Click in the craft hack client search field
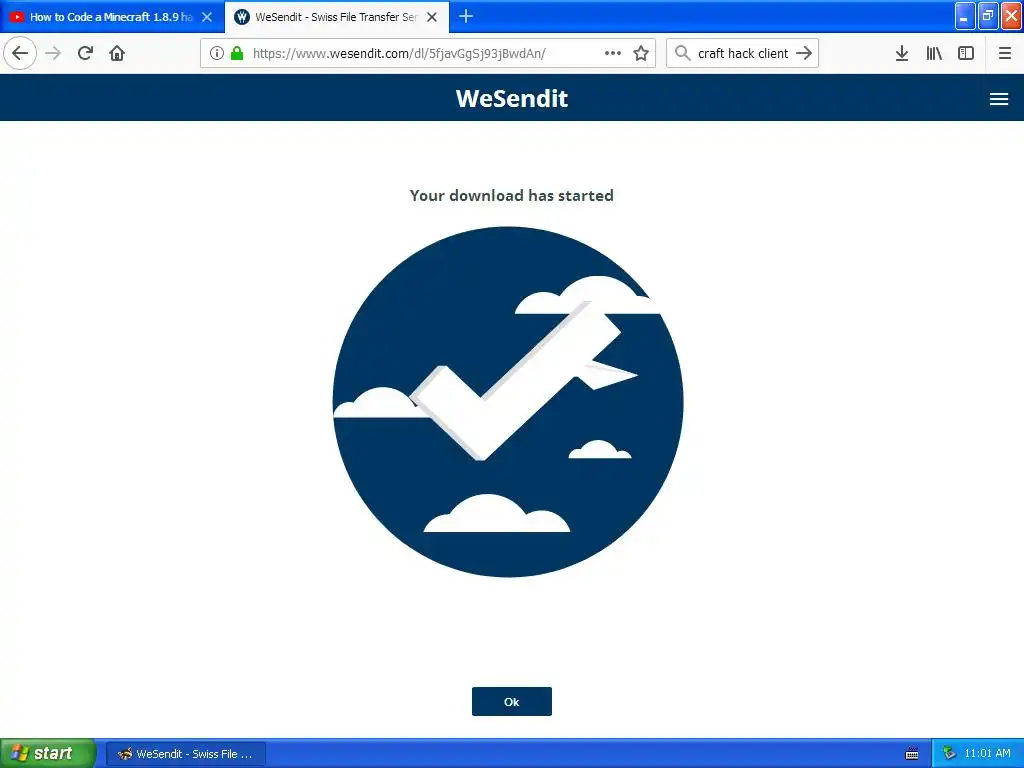 (x=743, y=53)
